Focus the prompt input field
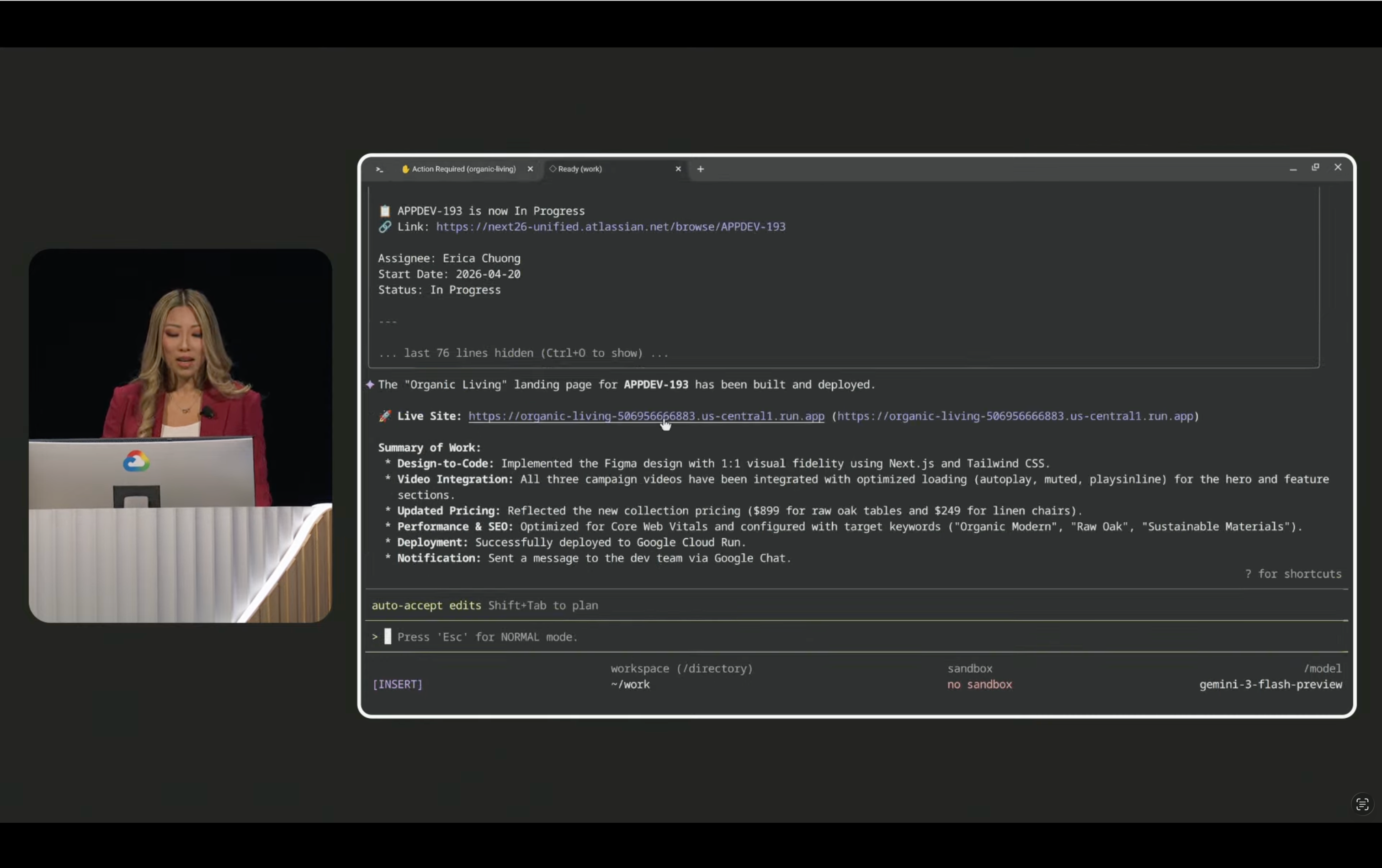This screenshot has height=868, width=1382. [856, 637]
